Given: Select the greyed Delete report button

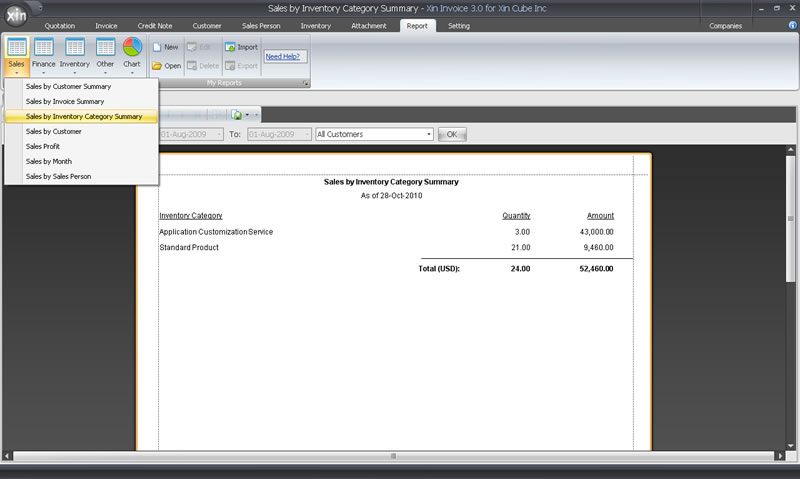Looking at the screenshot, I should point(203,66).
